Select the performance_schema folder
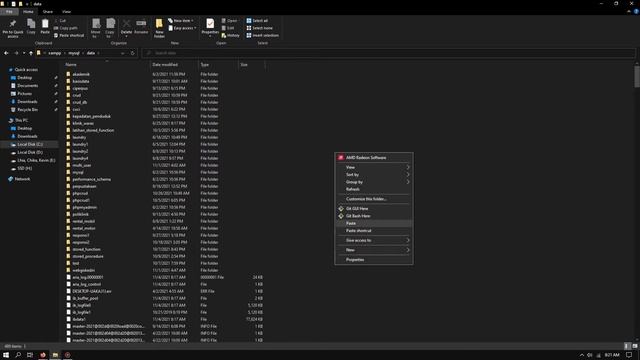 point(91,179)
